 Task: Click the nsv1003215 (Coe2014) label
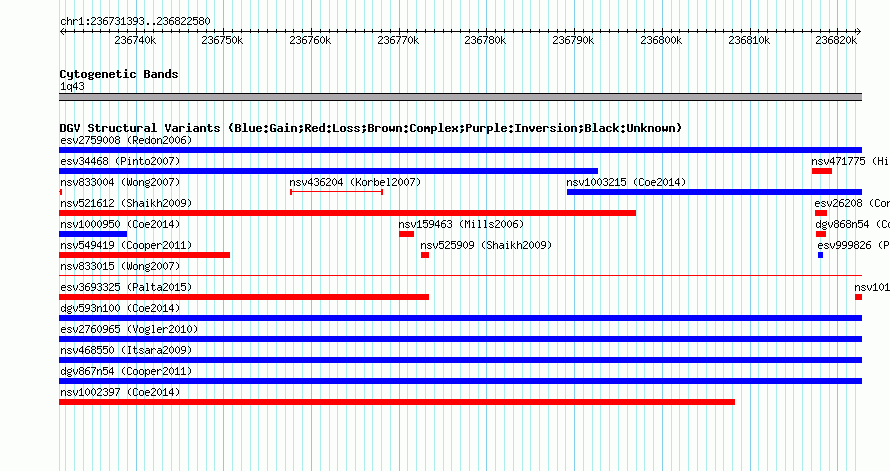point(626,182)
